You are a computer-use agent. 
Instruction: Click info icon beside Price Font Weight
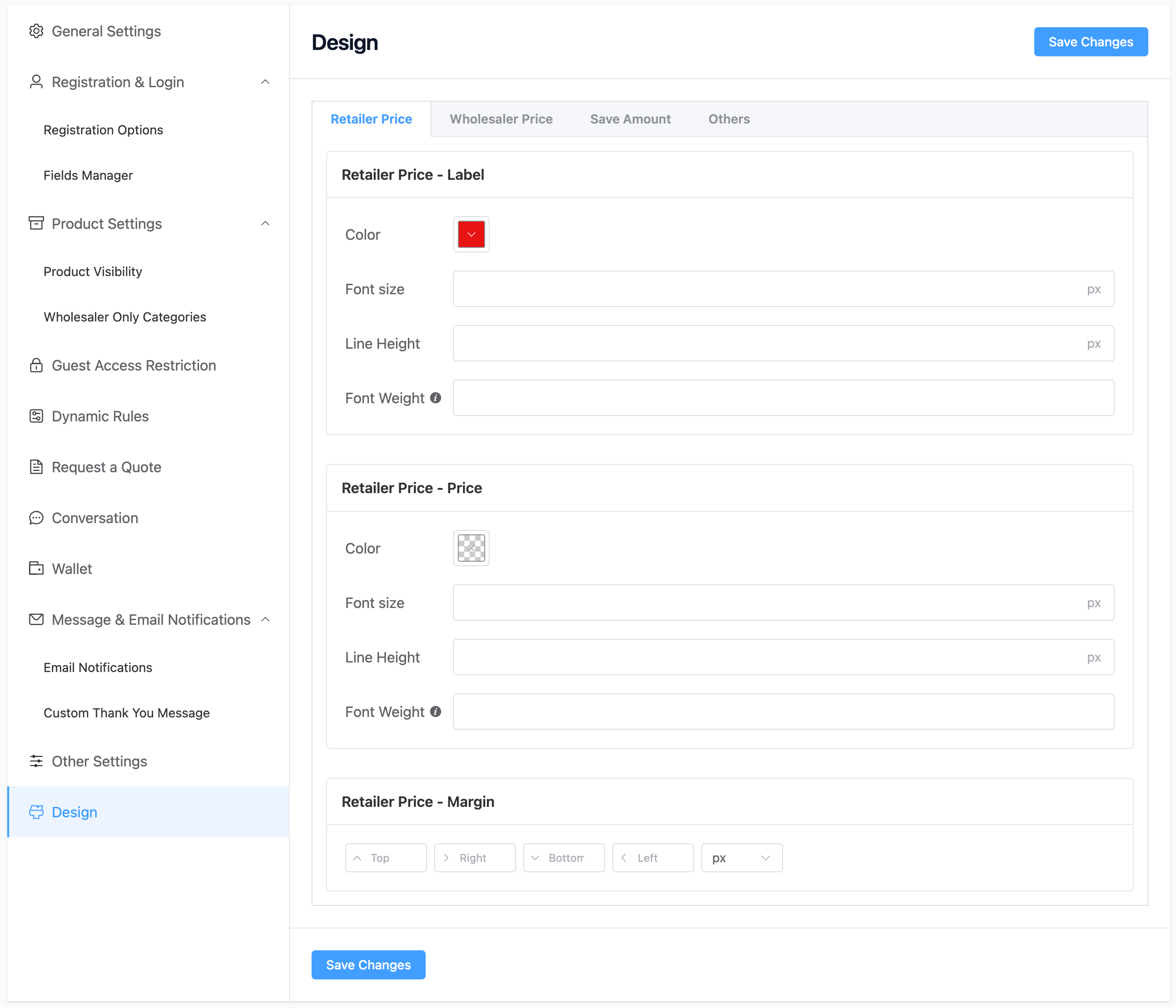435,712
